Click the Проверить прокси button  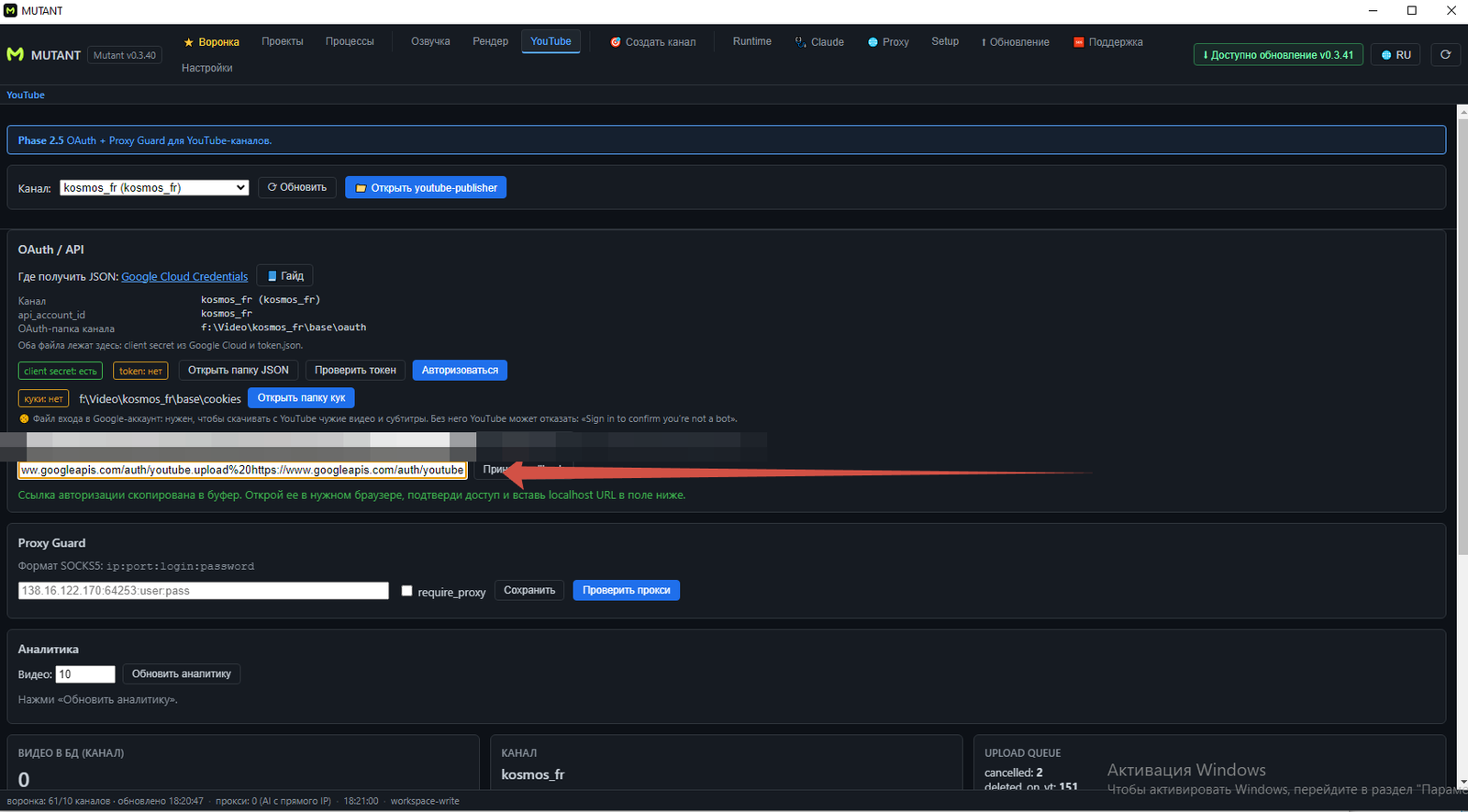[x=627, y=590]
